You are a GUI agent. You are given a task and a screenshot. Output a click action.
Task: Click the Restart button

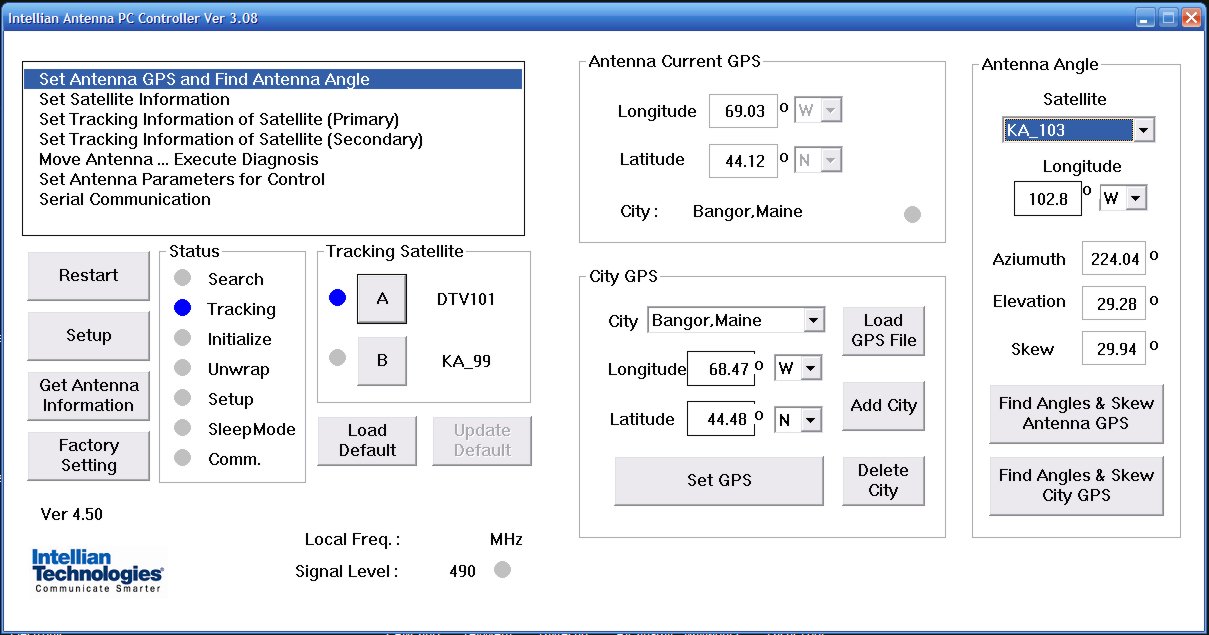tap(88, 275)
